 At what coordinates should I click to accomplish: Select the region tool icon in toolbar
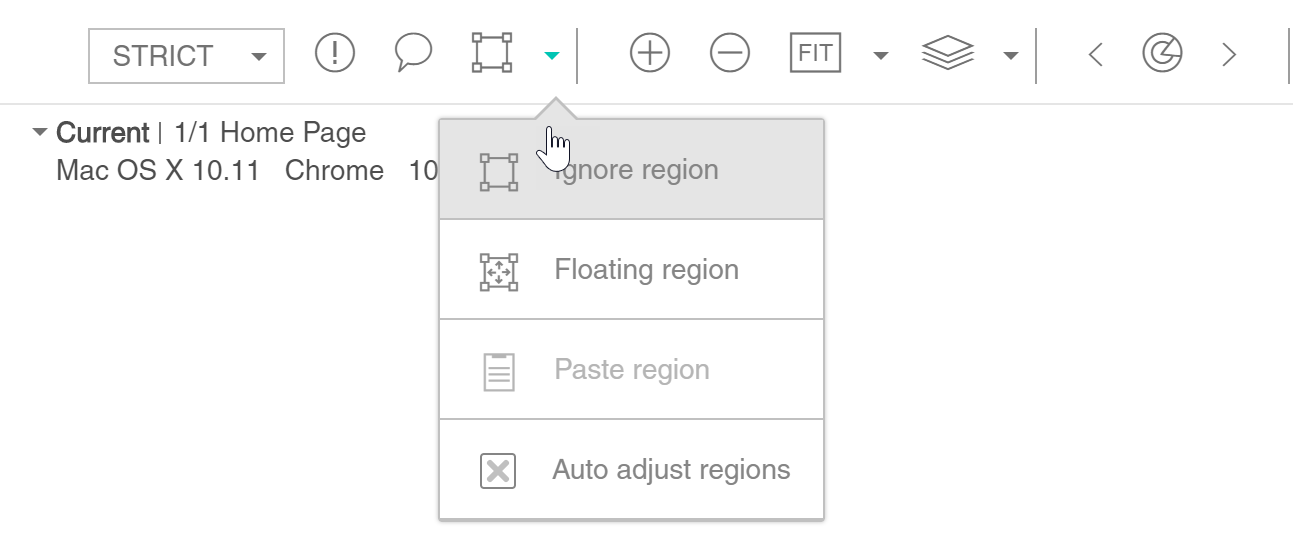point(492,52)
